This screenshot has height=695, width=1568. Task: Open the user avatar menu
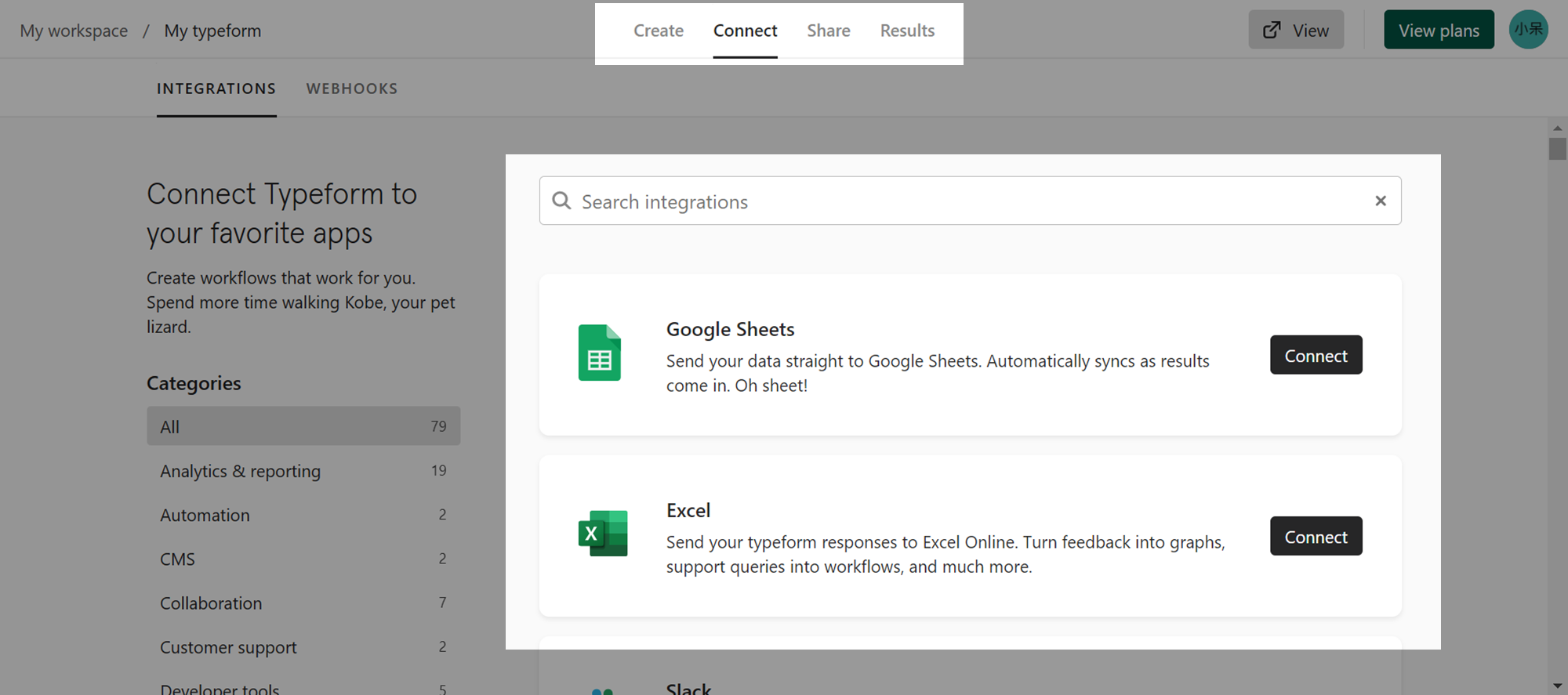click(1528, 30)
